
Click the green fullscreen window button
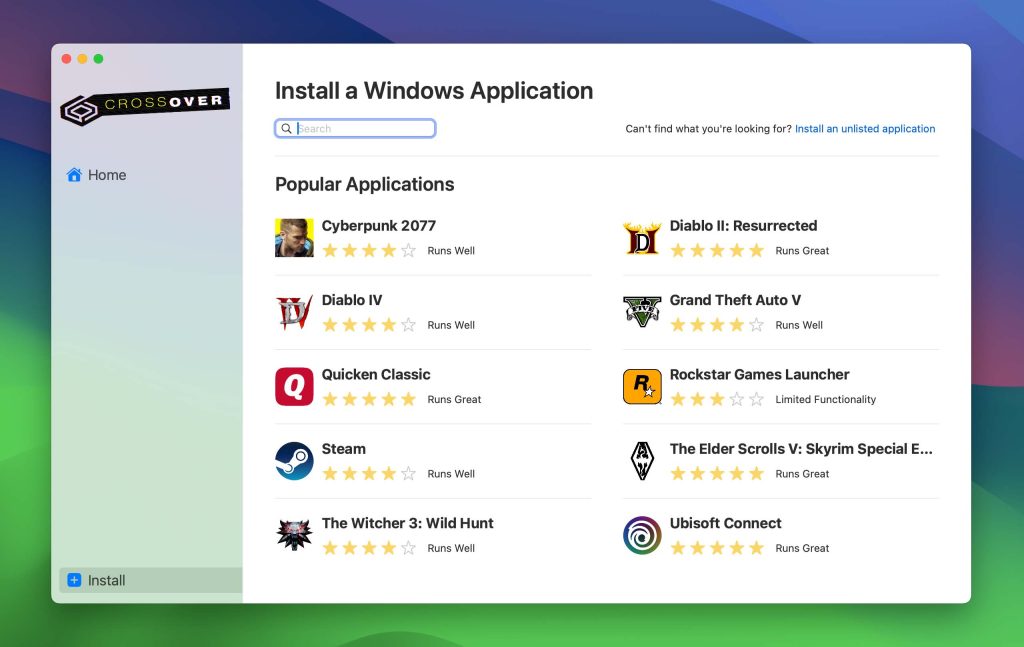pos(98,59)
